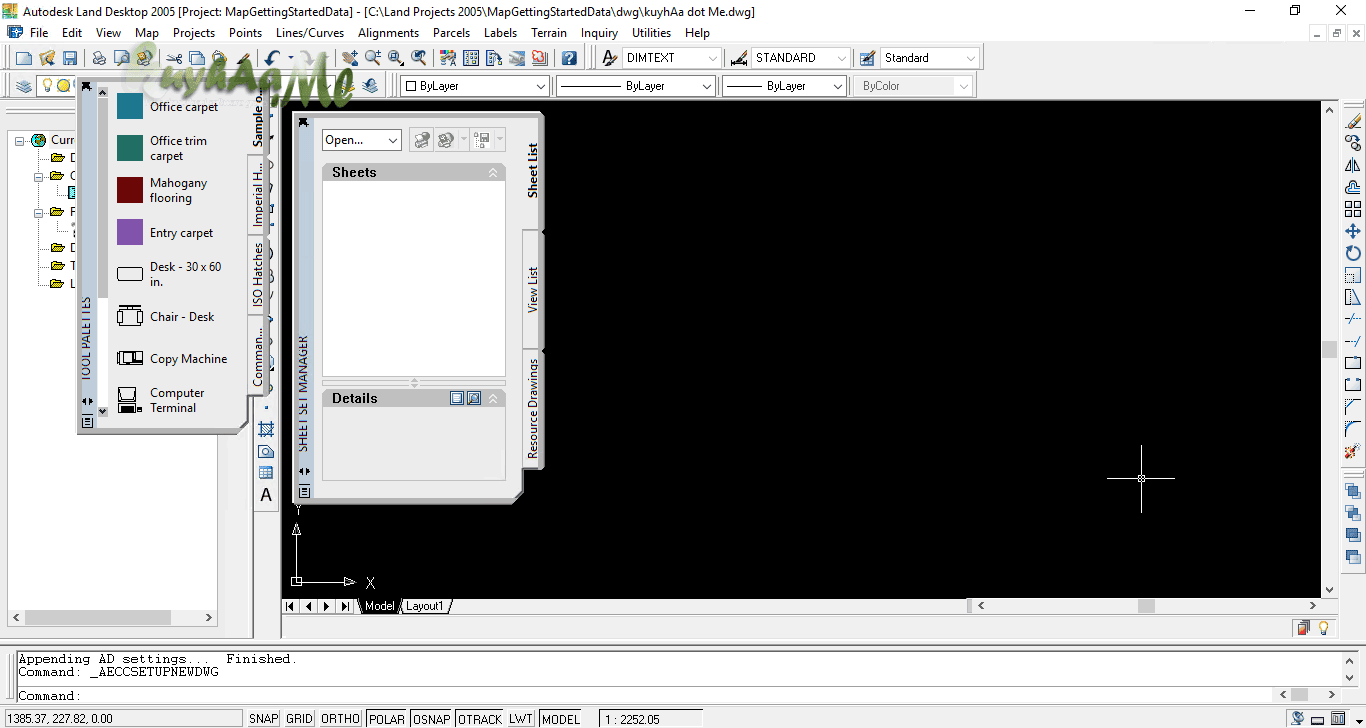The height and width of the screenshot is (728, 1366).
Task: Switch to the Layout1 tab
Action: click(x=425, y=606)
